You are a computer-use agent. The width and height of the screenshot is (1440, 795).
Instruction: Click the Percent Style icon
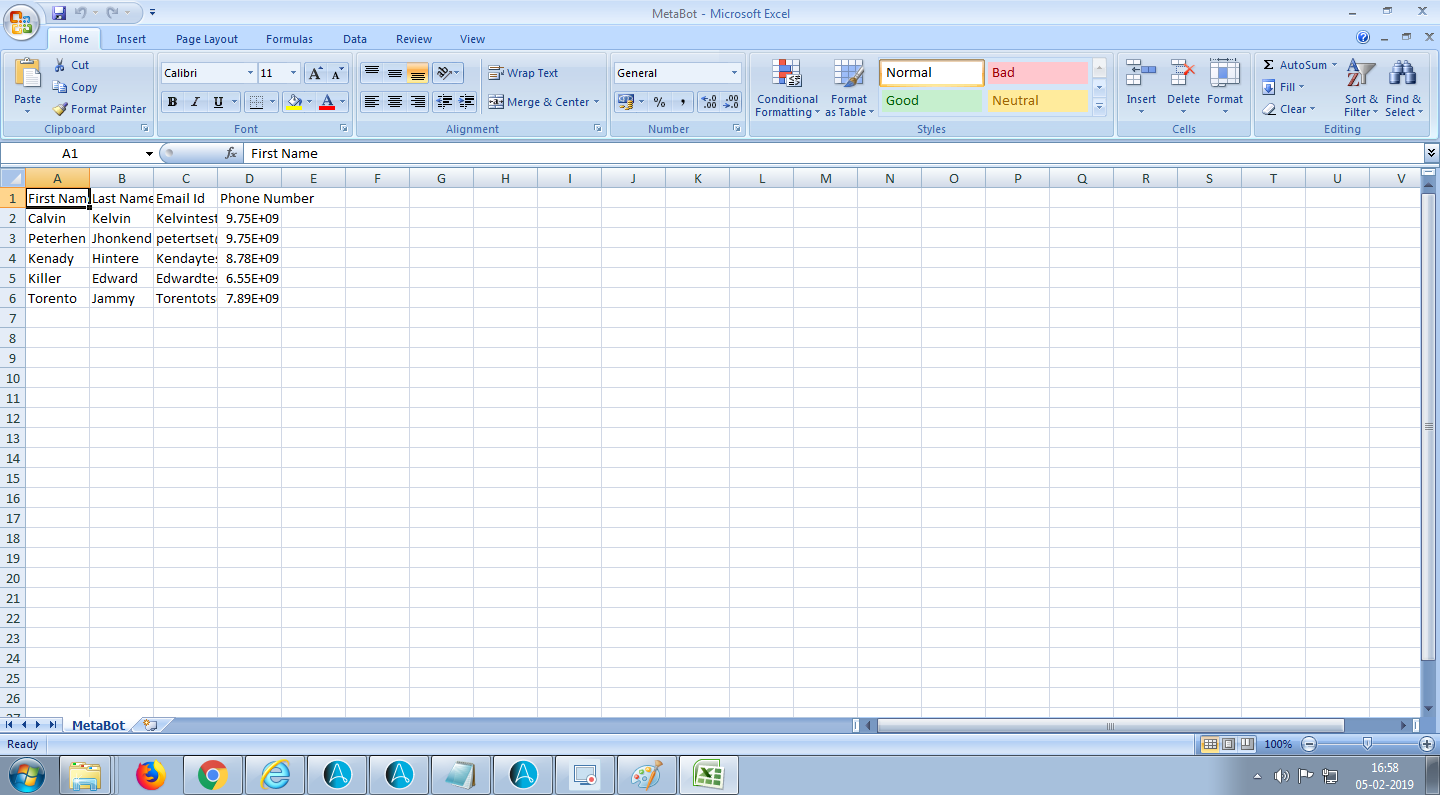659,102
